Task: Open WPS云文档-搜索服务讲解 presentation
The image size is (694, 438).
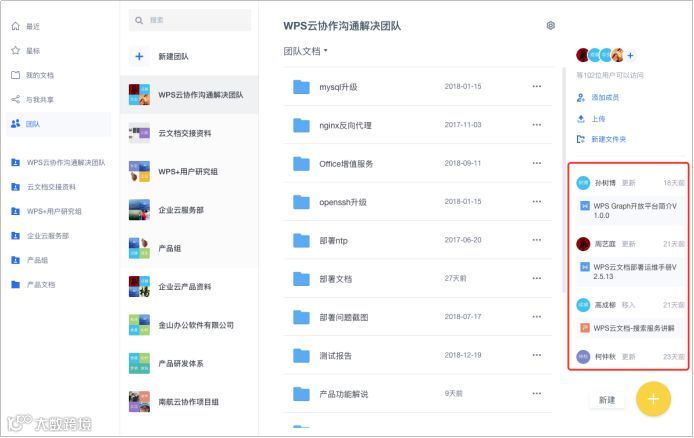Action: click(x=631, y=328)
